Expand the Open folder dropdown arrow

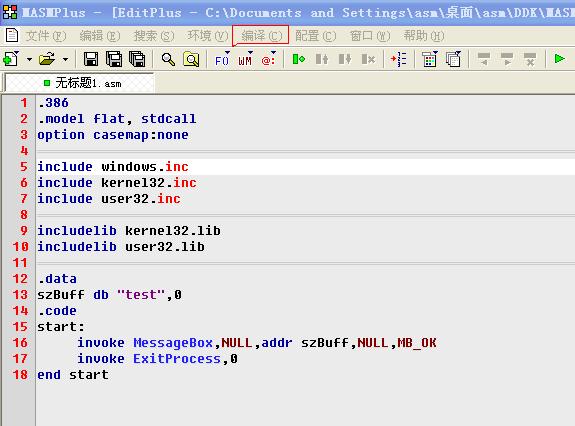pyautogui.click(x=65, y=59)
